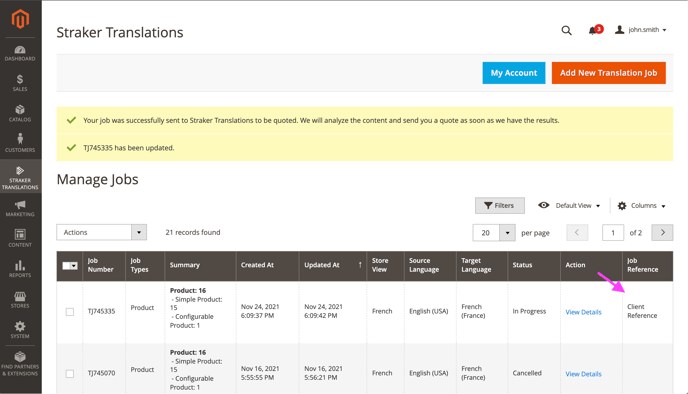Expand the Default View dropdown
The height and width of the screenshot is (394, 688).
click(569, 205)
